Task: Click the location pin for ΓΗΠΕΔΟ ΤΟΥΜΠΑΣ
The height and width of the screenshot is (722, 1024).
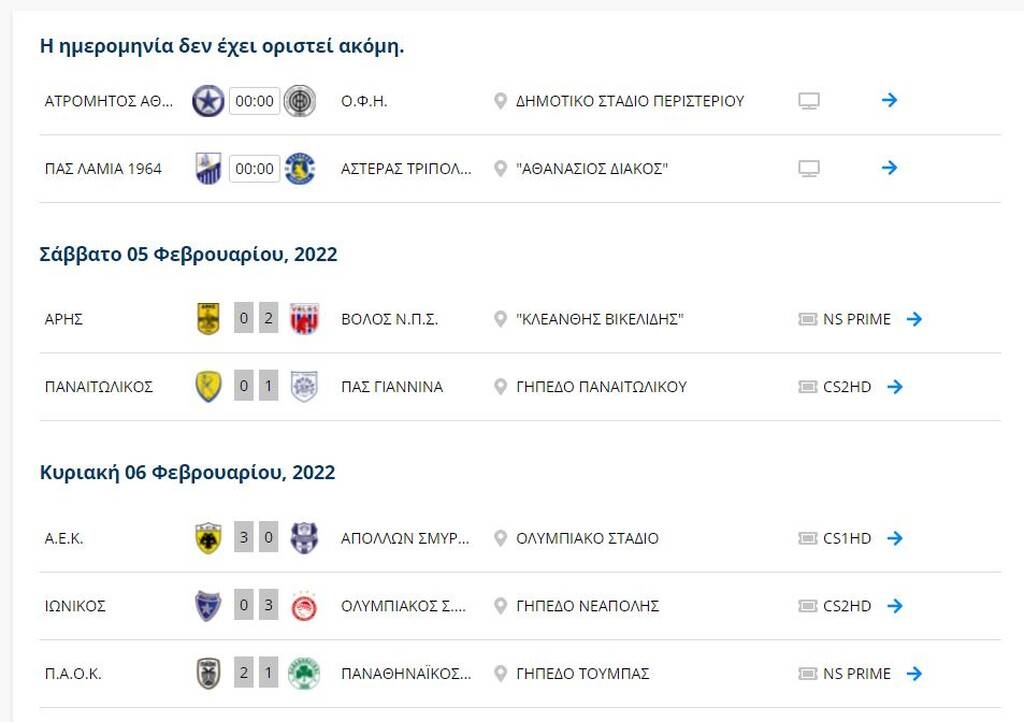Action: (498, 673)
